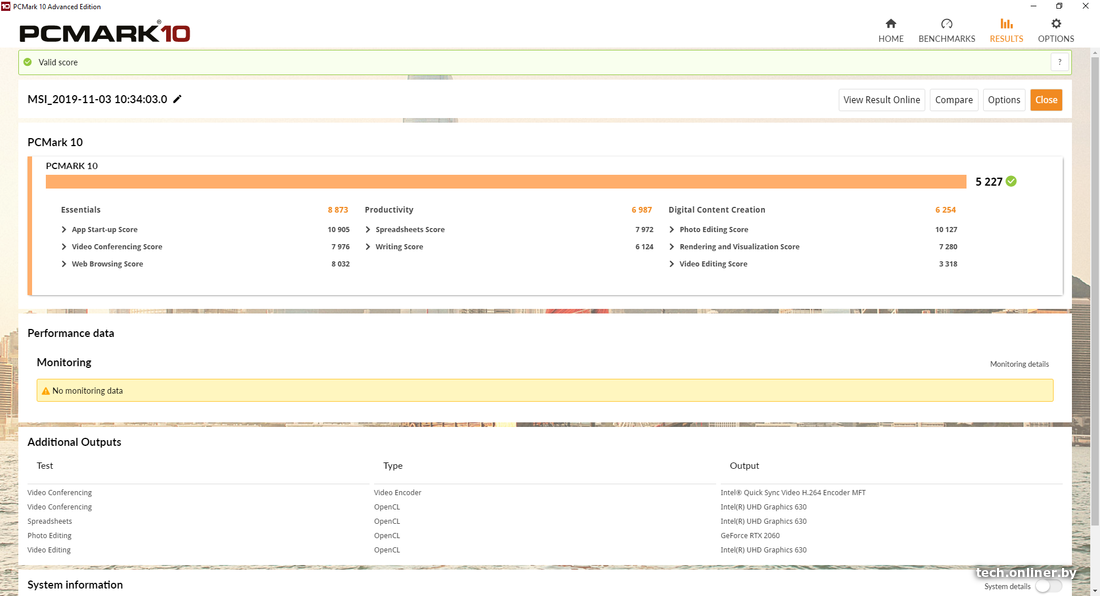Image resolution: width=1100 pixels, height=596 pixels.
Task: Expand Photo Editing Score row
Action: 672,230
